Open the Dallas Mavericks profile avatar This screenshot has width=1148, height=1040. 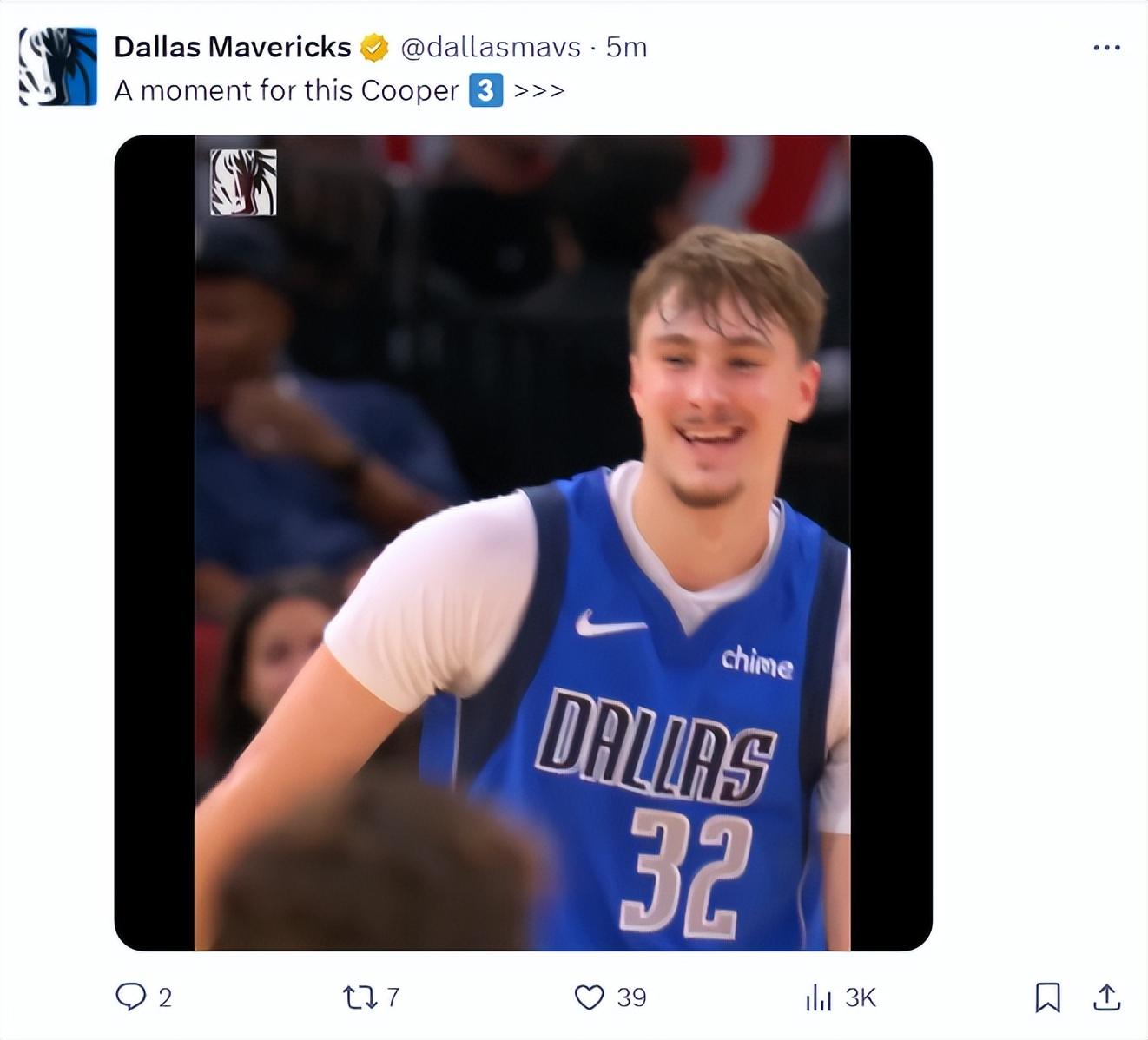(58, 67)
